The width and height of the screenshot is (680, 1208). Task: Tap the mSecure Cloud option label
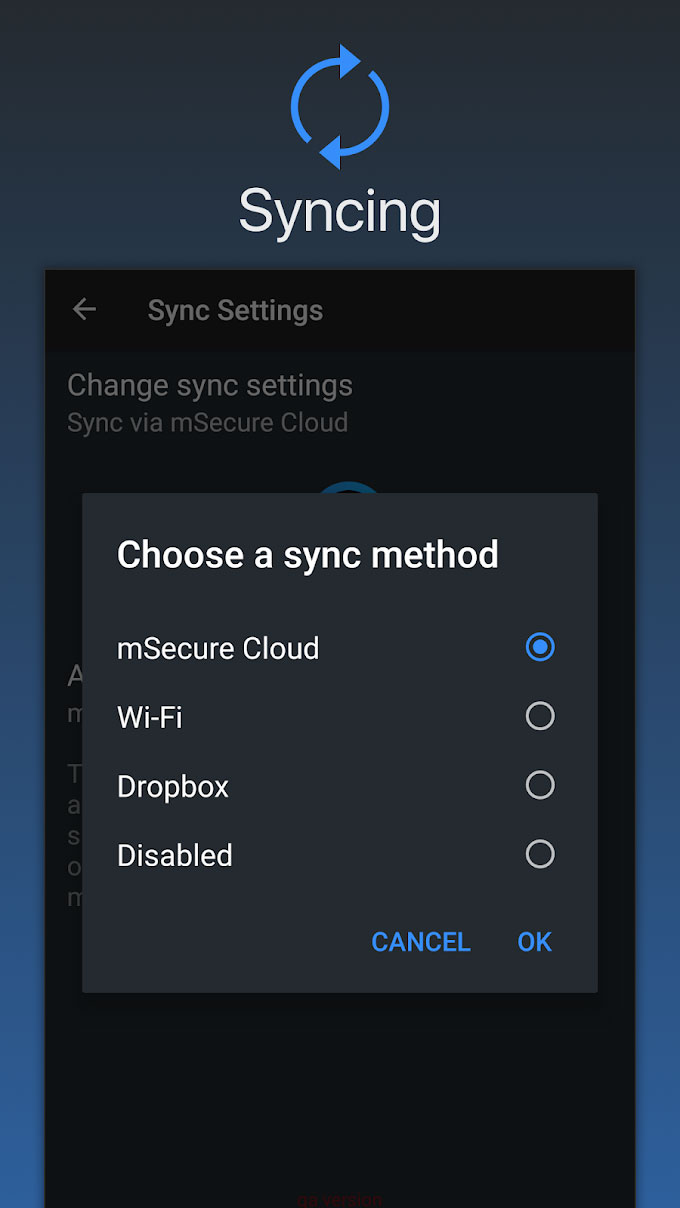click(218, 648)
